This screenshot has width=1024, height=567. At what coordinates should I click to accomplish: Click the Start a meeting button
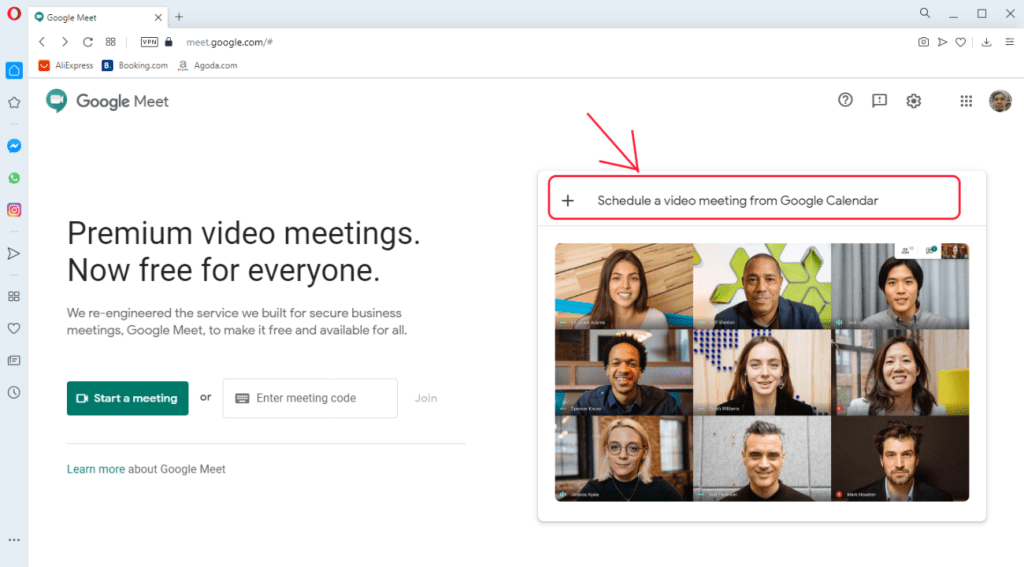[127, 398]
